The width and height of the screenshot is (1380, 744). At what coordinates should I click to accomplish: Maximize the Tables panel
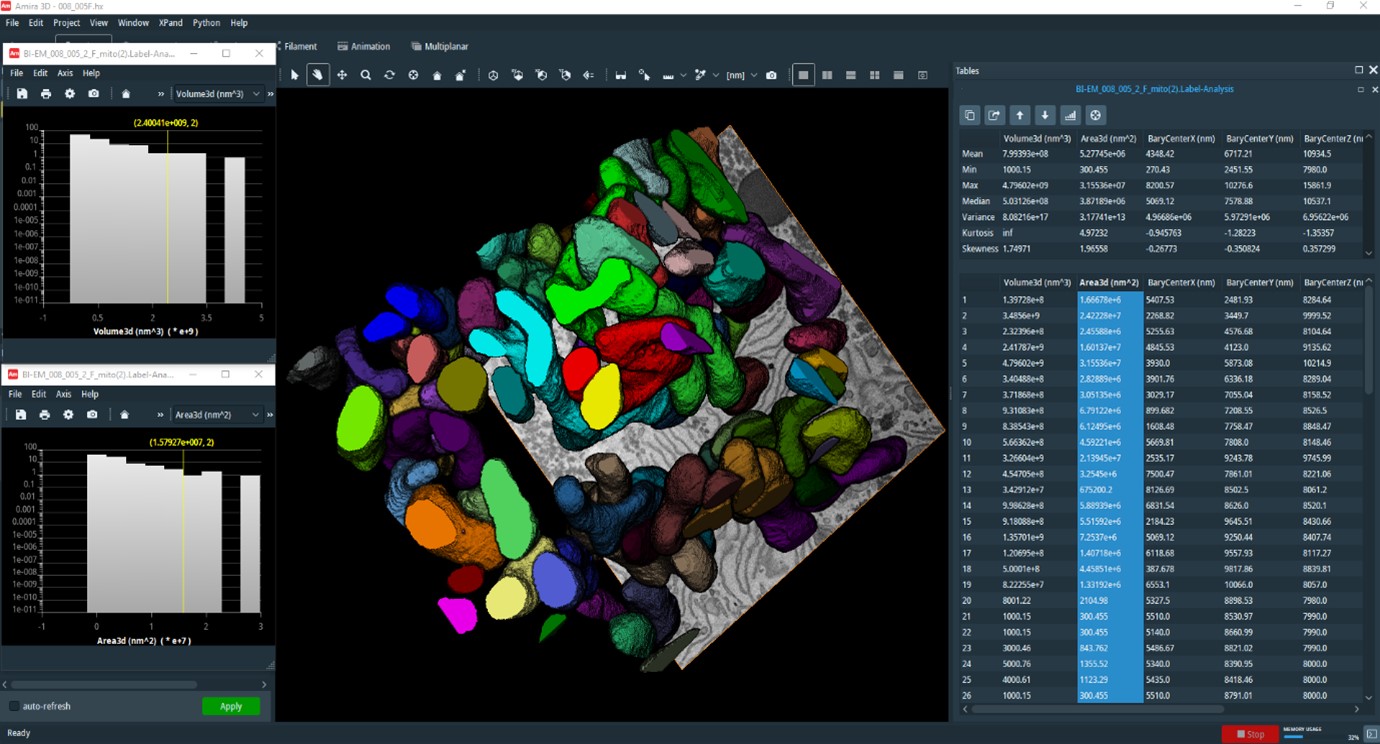(1359, 70)
